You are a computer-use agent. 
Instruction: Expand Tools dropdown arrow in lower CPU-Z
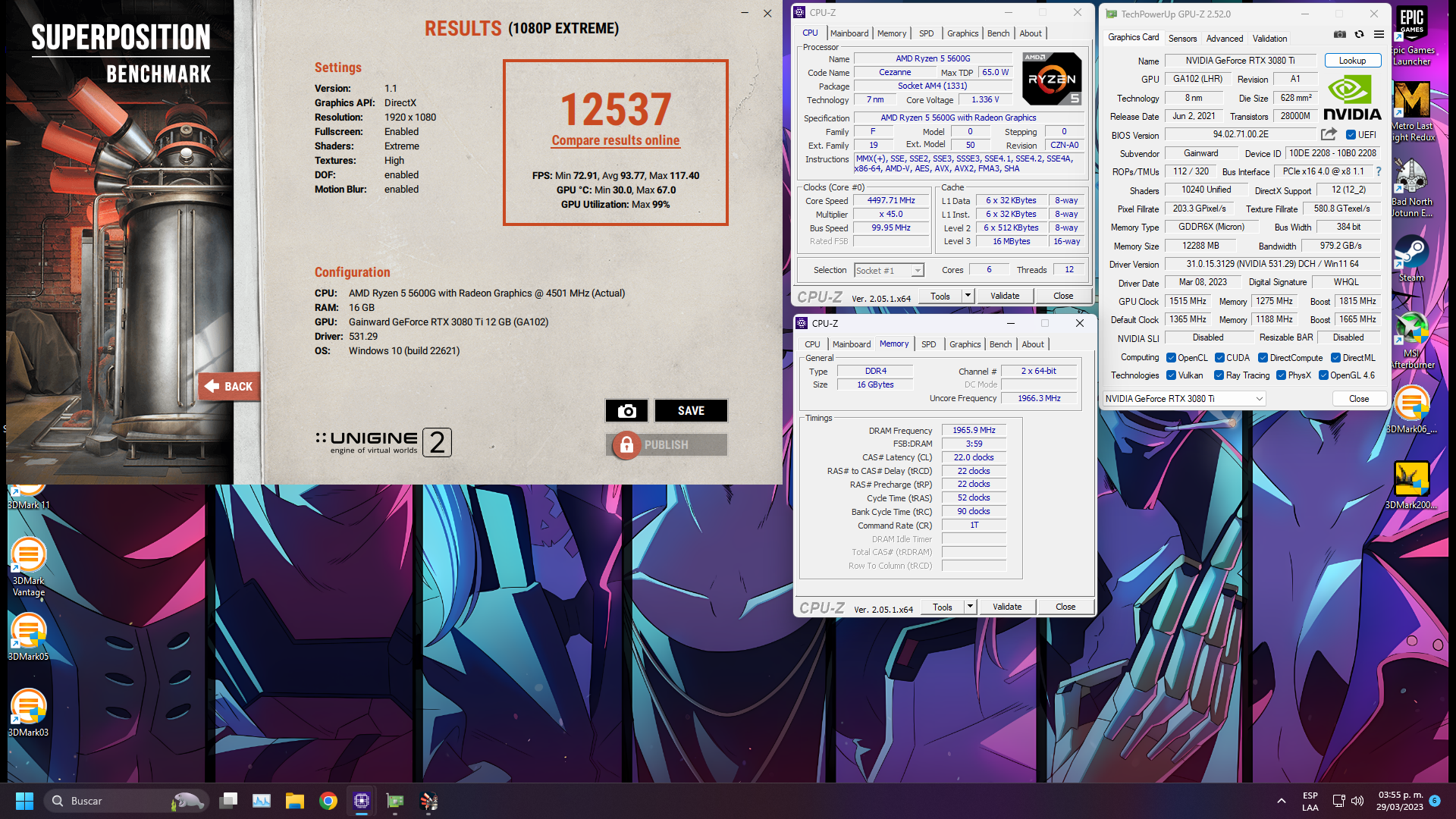click(x=970, y=607)
